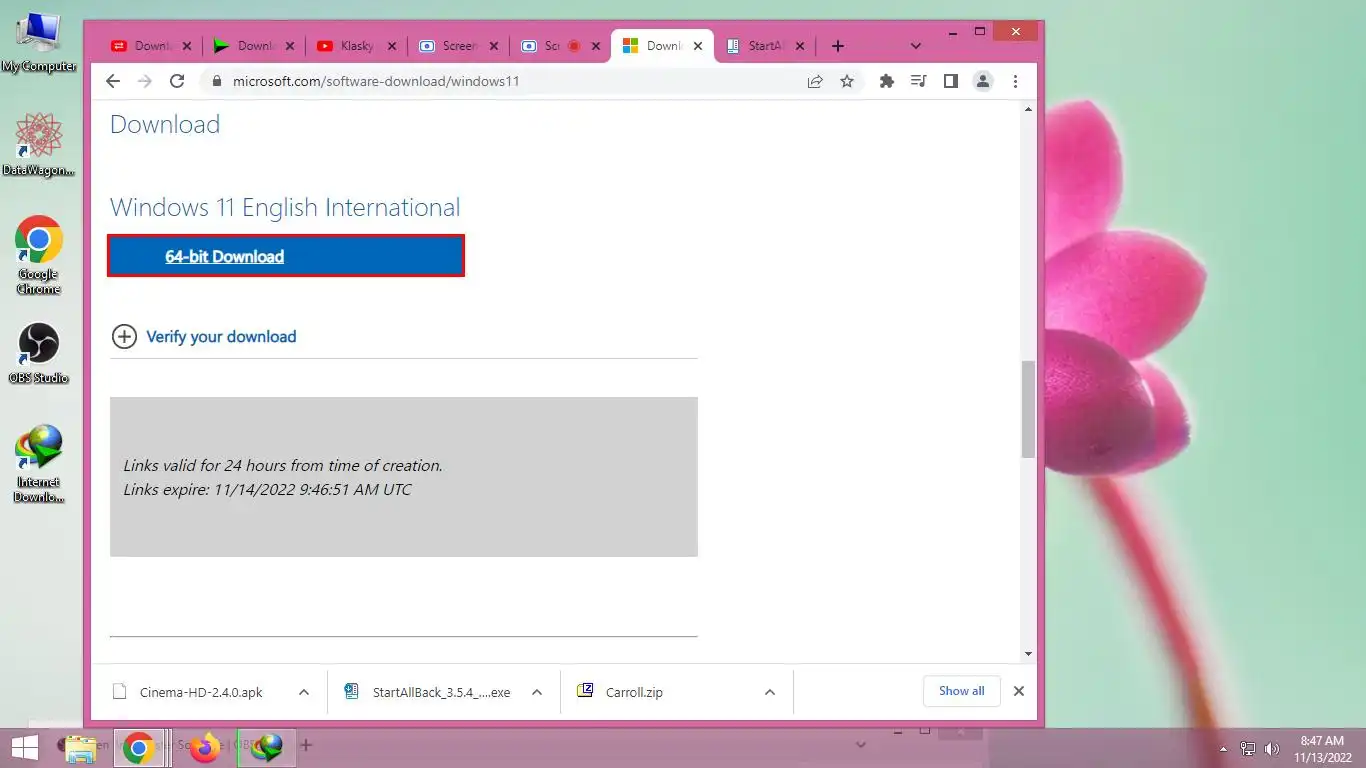Go back with the browser back arrow
Screen dimensions: 1366x768
point(113,81)
